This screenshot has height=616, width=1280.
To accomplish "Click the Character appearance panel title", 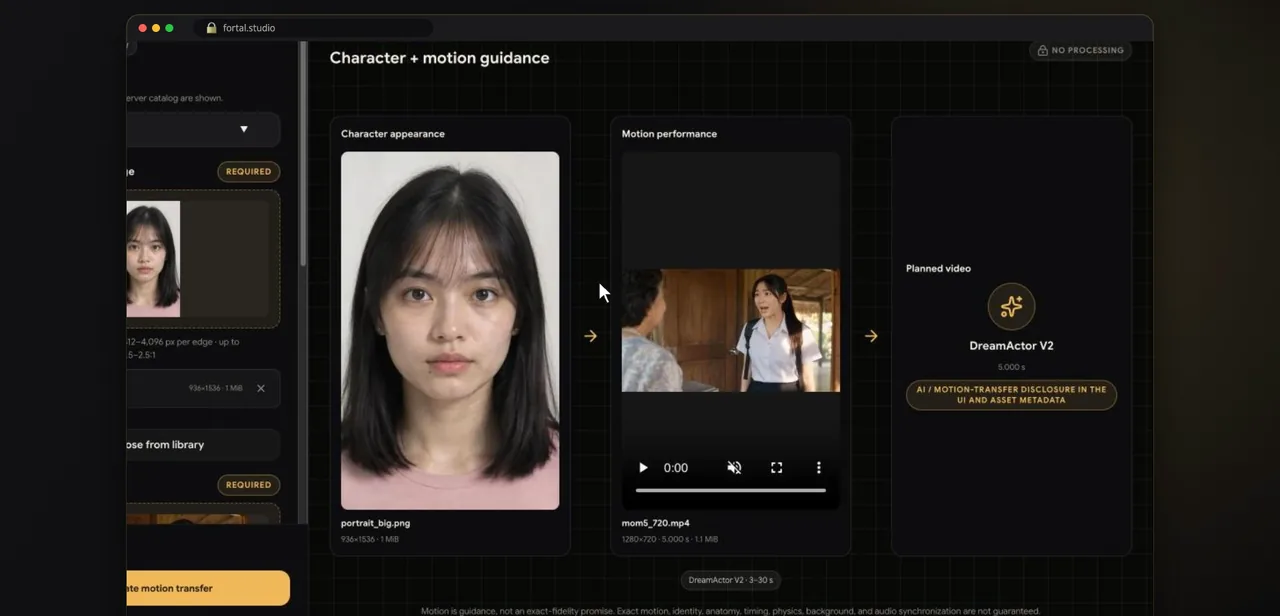I will (x=393, y=134).
